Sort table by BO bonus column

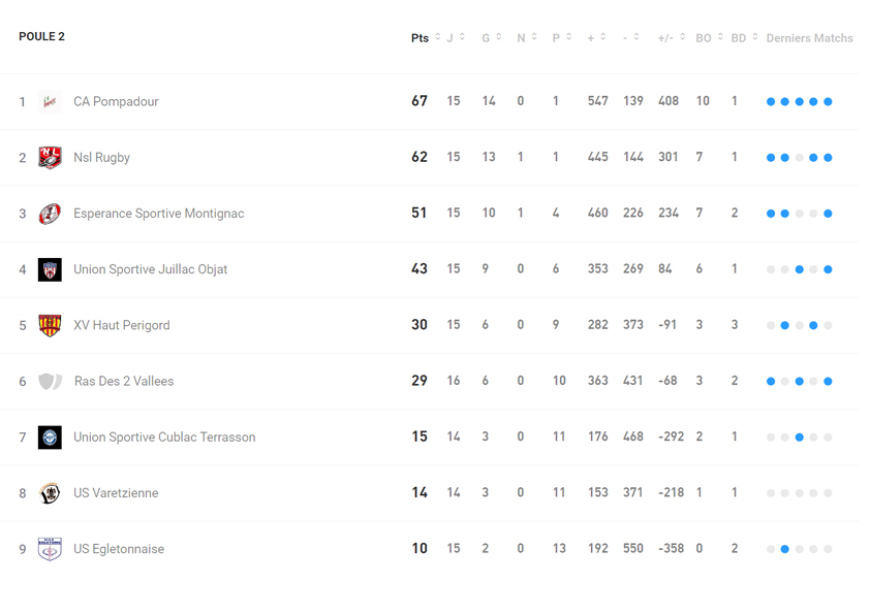point(704,39)
